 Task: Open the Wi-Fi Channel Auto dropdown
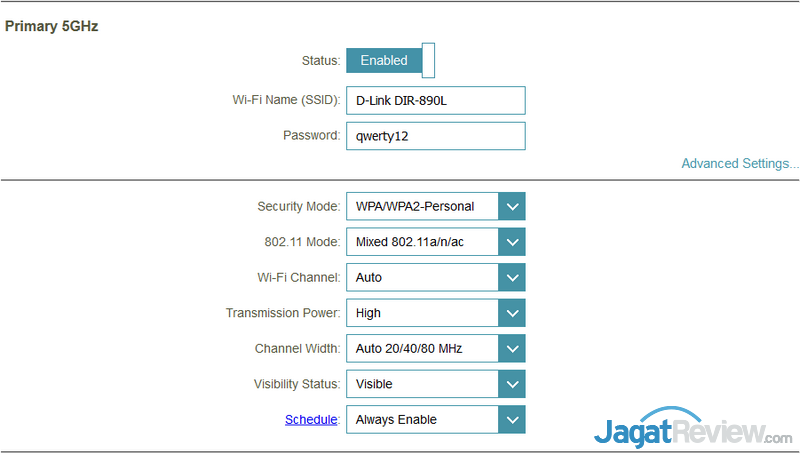pyautogui.click(x=422, y=278)
